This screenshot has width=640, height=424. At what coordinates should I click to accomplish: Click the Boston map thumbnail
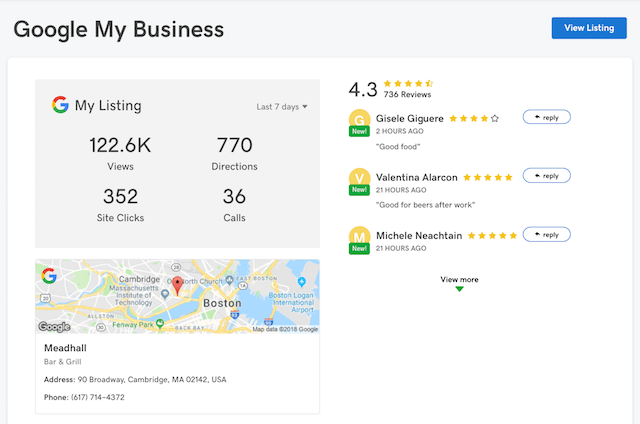177,296
